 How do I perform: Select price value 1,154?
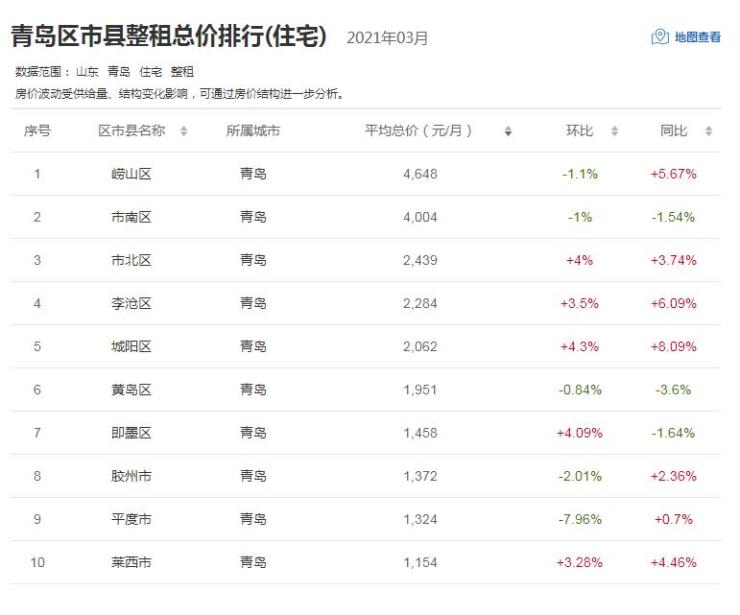(420, 563)
